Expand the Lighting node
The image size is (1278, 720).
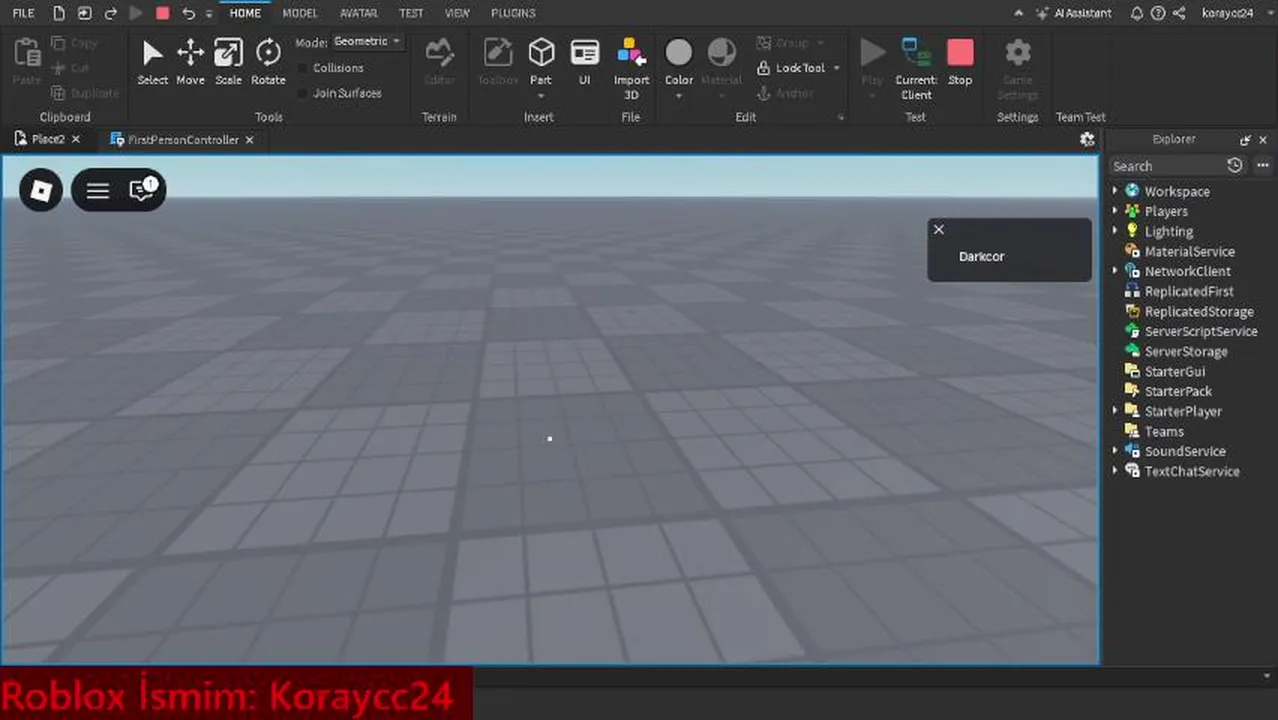(x=1115, y=231)
